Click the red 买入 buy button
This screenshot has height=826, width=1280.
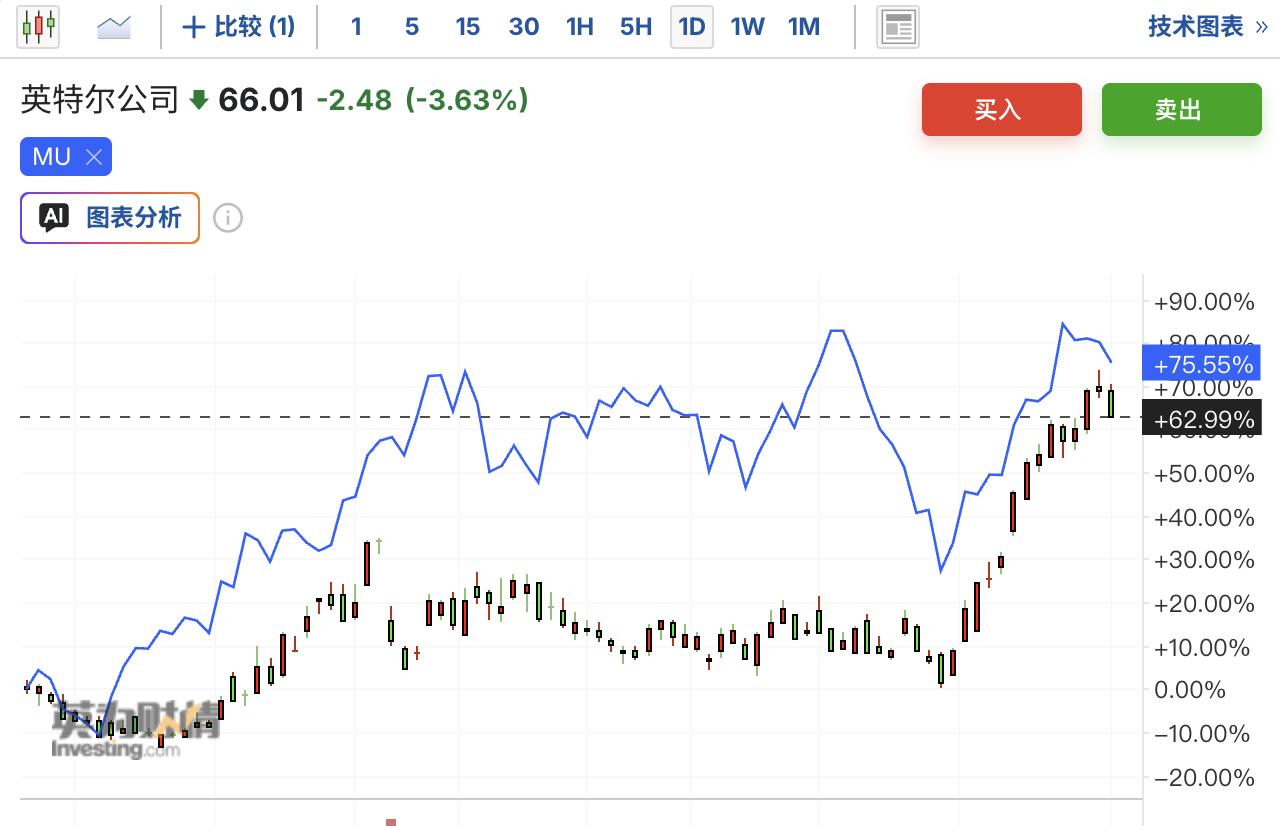1001,109
